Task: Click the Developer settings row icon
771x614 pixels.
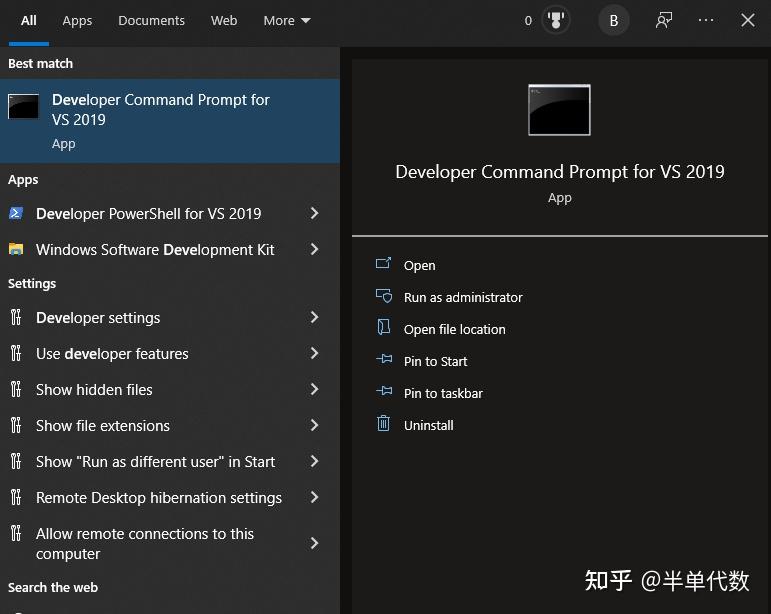Action: (16, 318)
